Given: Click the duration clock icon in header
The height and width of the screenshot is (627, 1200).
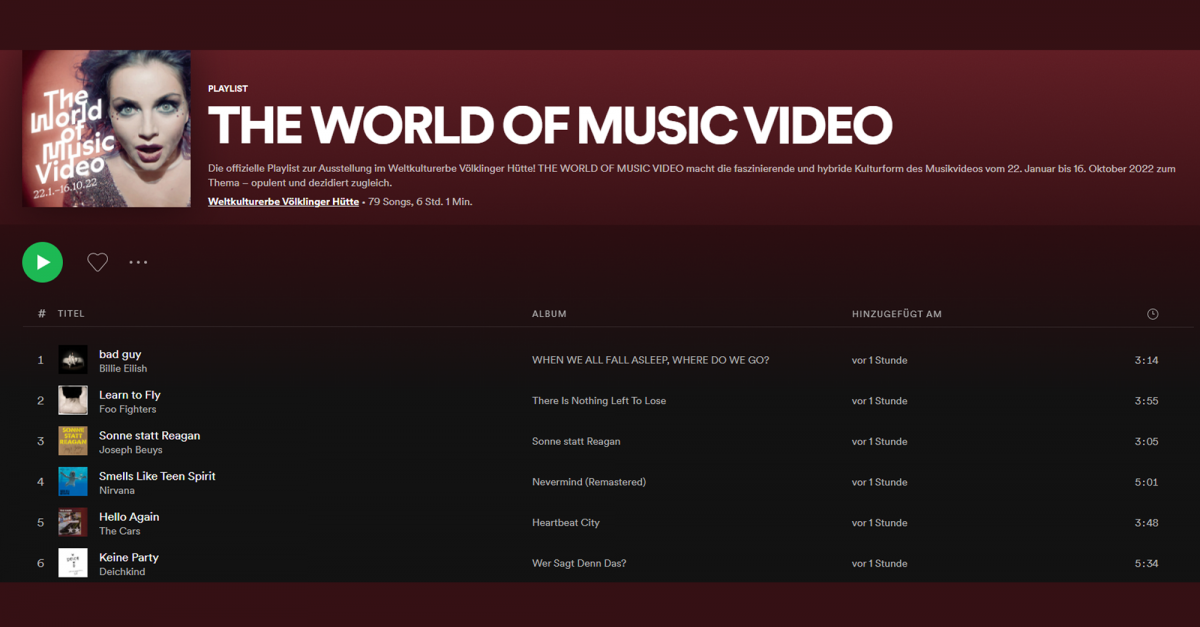Looking at the screenshot, I should (1152, 313).
